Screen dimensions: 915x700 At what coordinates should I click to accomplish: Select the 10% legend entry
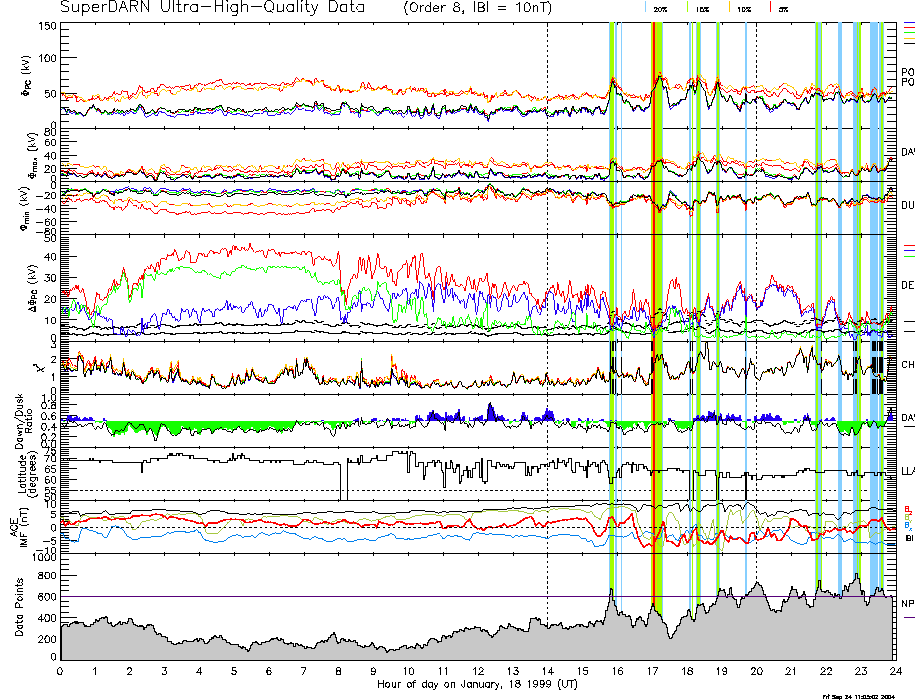[x=744, y=8]
